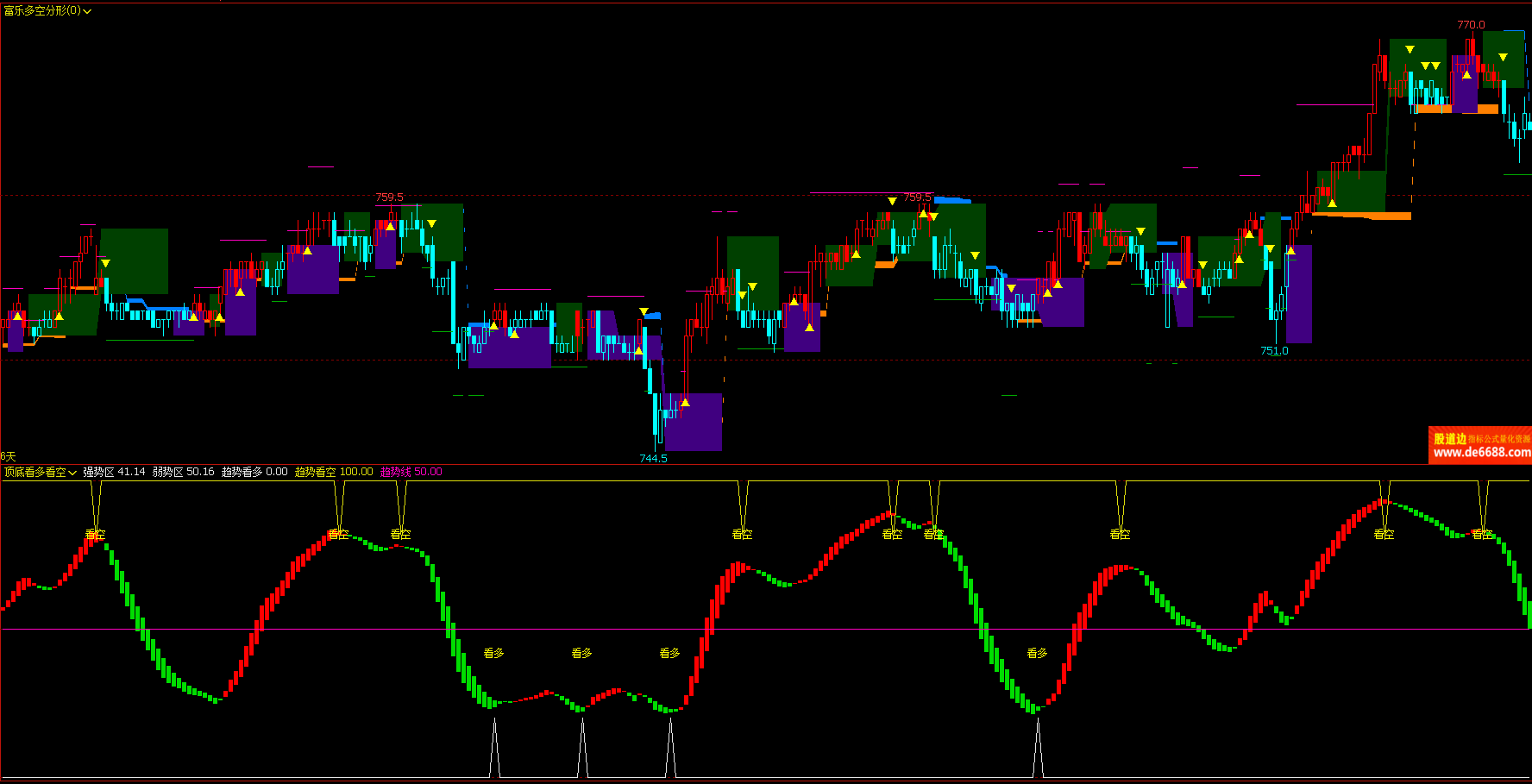
Task: Click the magenta 趋势线 50.00 label
Action: 411,472
